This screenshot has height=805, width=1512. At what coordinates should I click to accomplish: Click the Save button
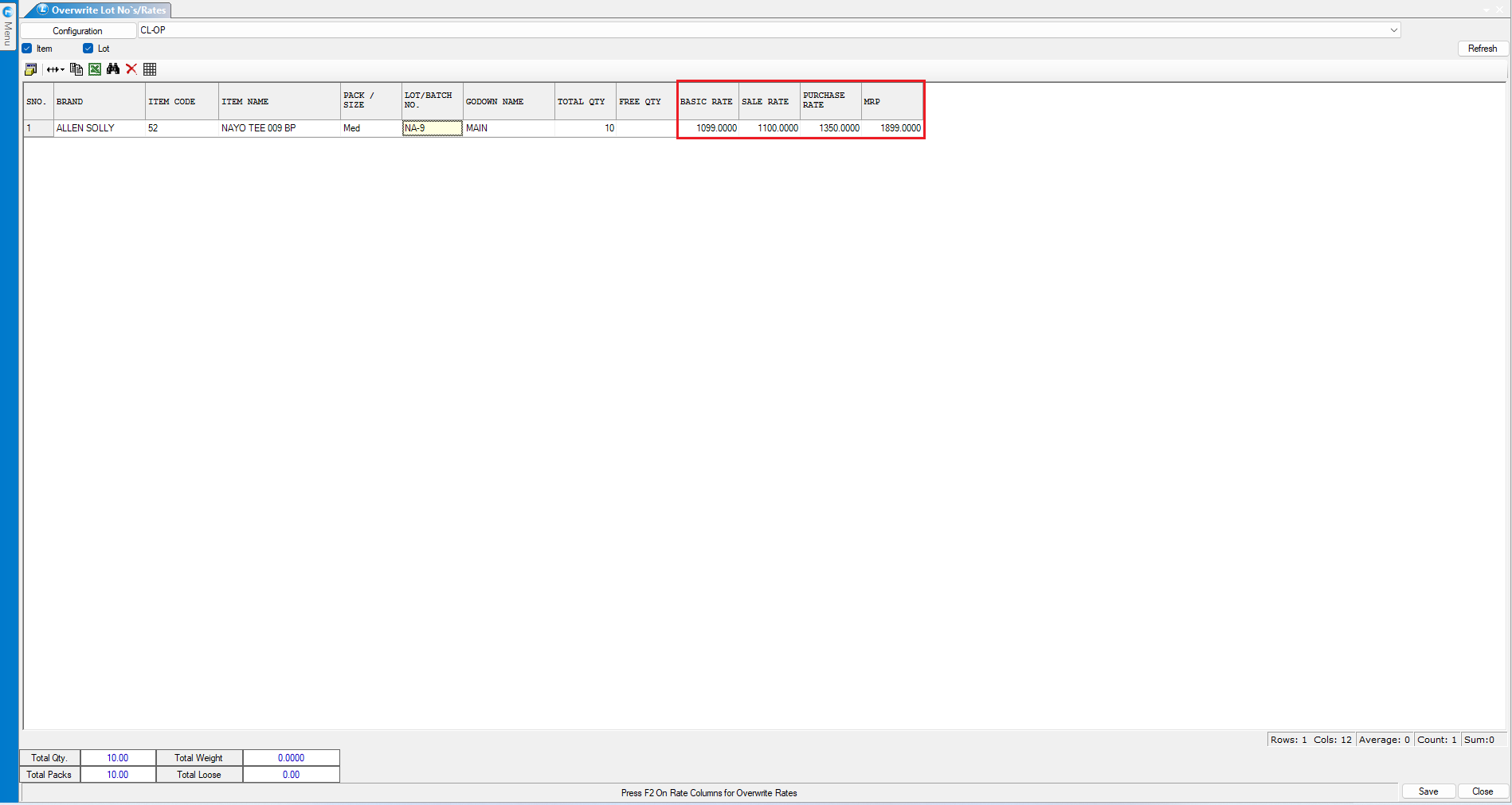pyautogui.click(x=1428, y=791)
